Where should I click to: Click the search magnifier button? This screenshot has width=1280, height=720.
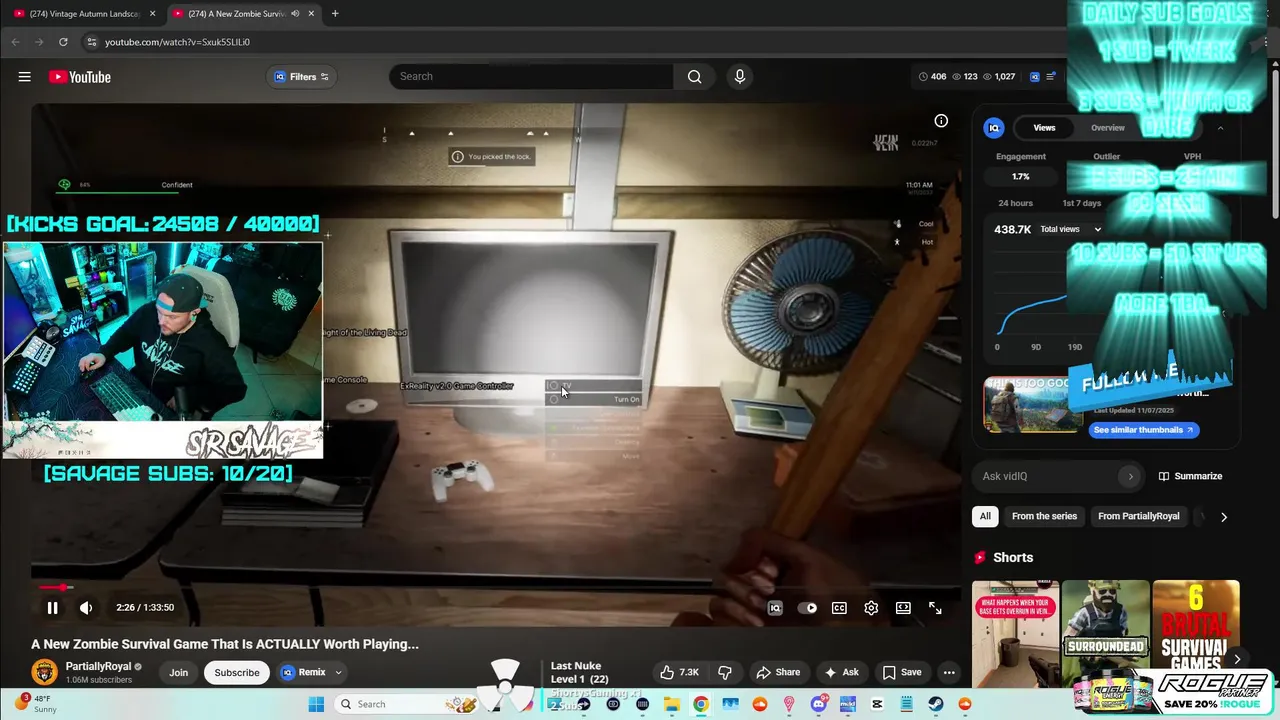pos(694,77)
